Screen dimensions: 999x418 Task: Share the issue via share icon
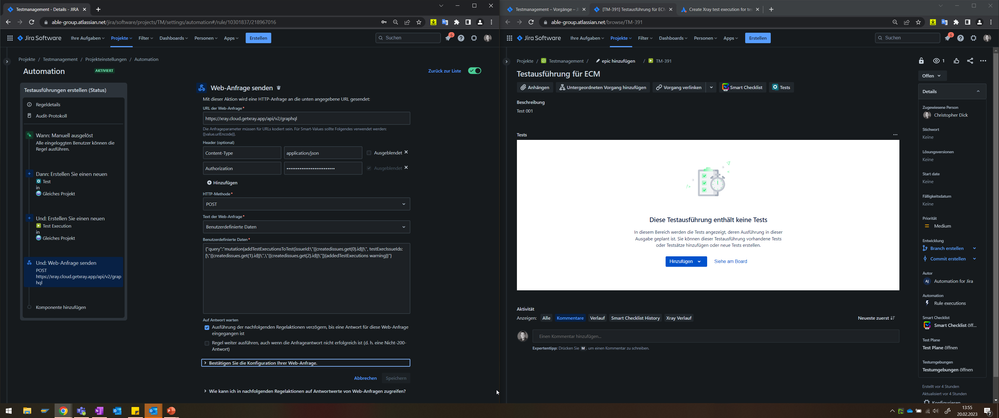[970, 61]
